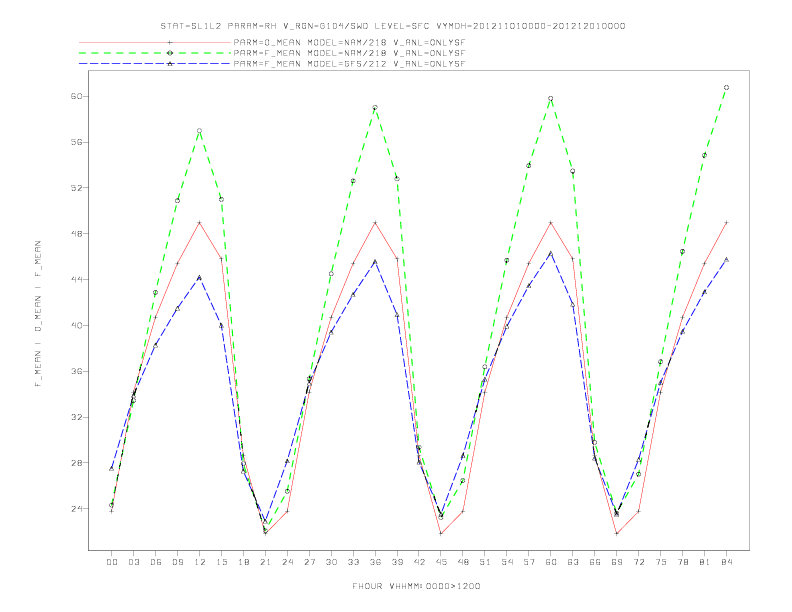Click red observed point at hour 84
Viewport: 792px width, 612px height.
click(x=727, y=222)
